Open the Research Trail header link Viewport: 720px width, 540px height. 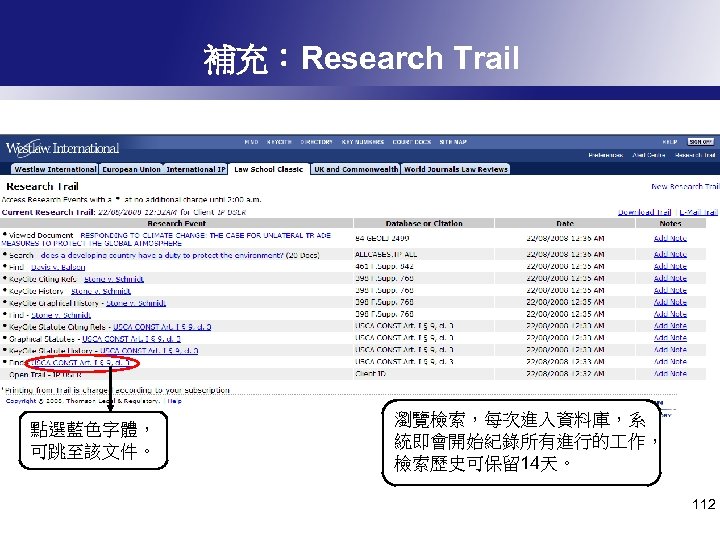(x=695, y=155)
